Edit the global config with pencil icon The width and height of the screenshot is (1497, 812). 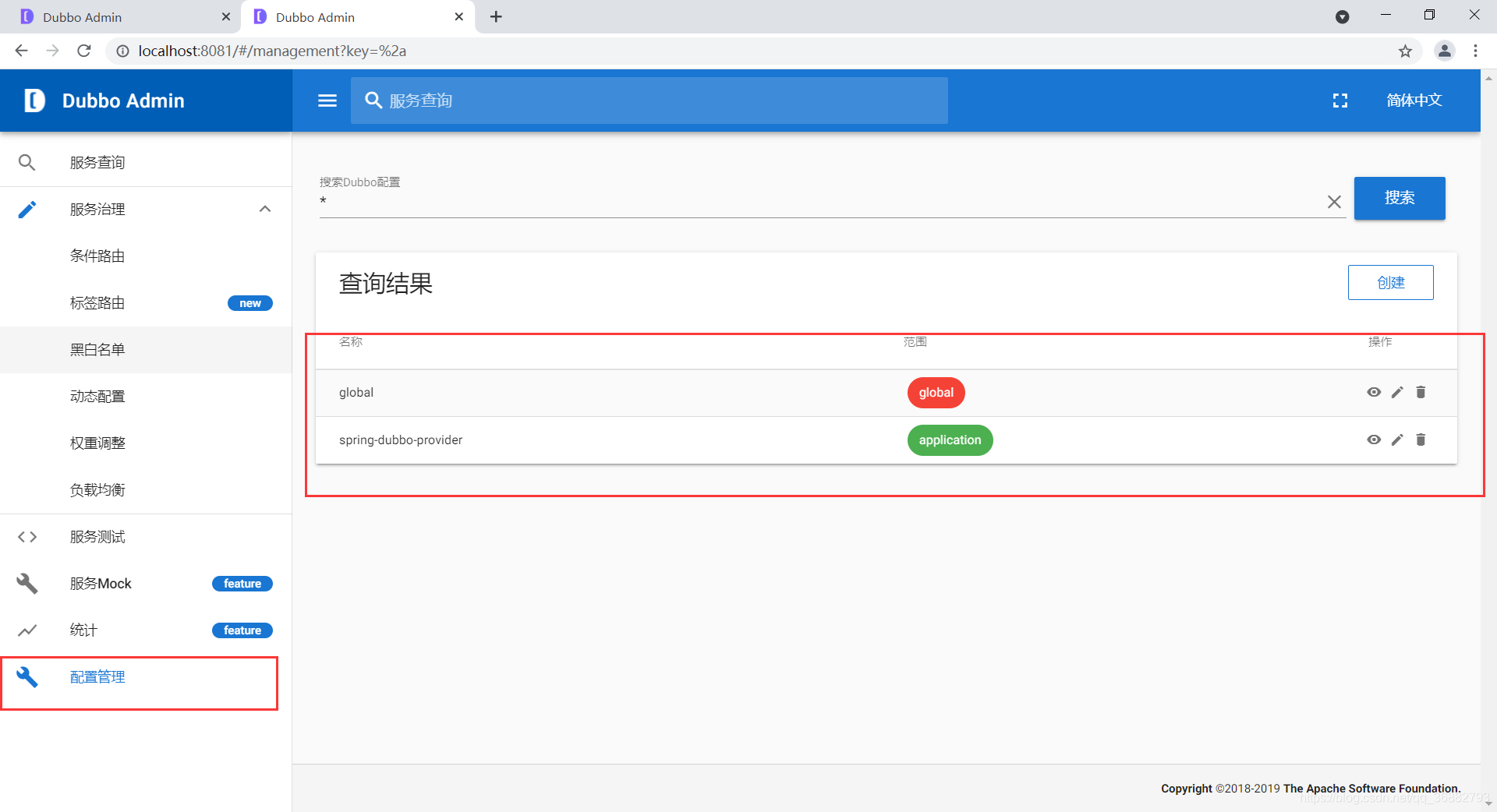point(1397,393)
